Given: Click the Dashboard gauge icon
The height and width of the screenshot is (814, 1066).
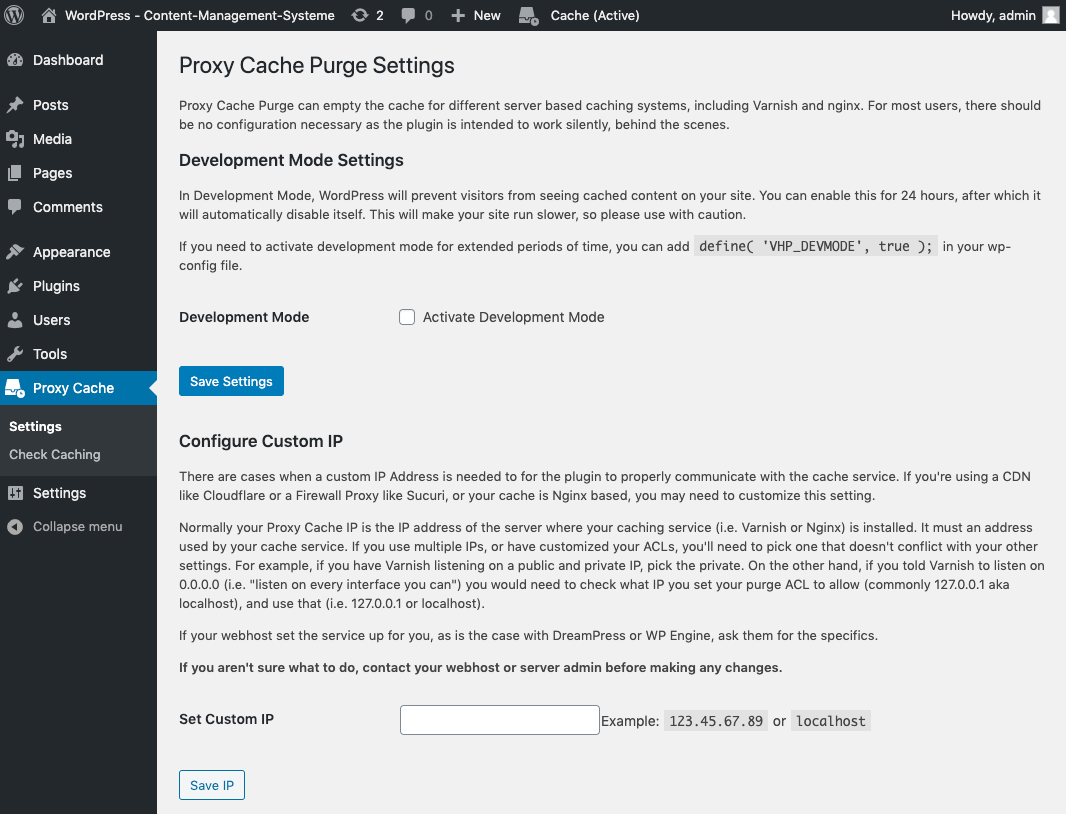Looking at the screenshot, I should point(15,60).
